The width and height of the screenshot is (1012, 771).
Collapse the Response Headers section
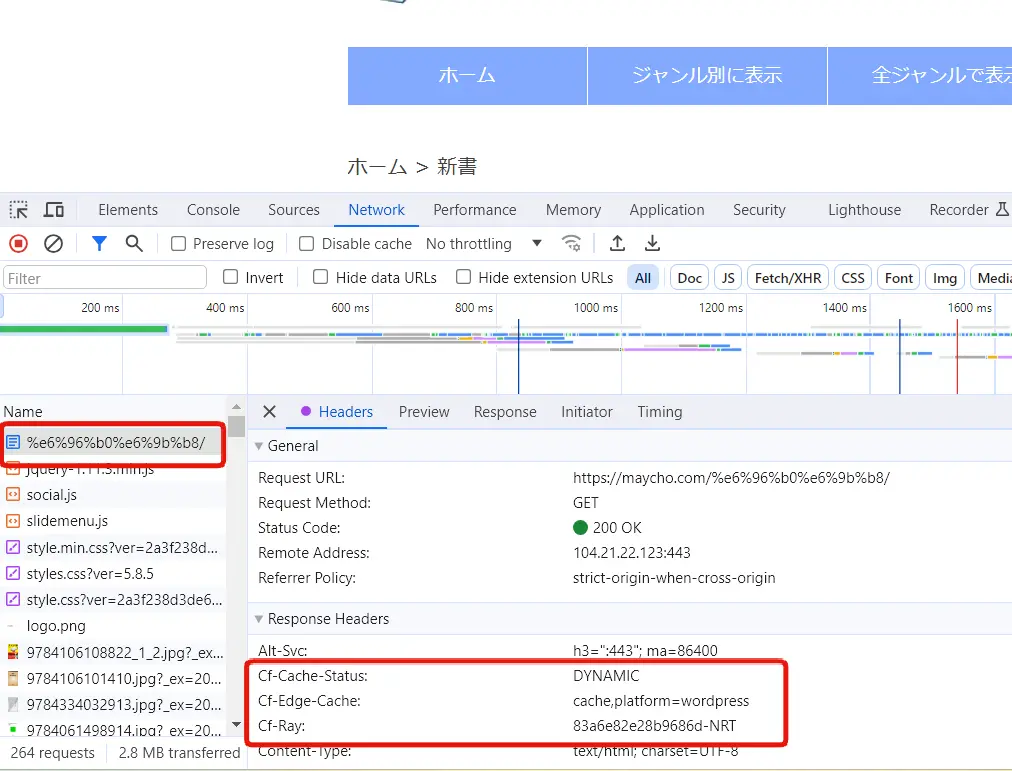click(260, 619)
